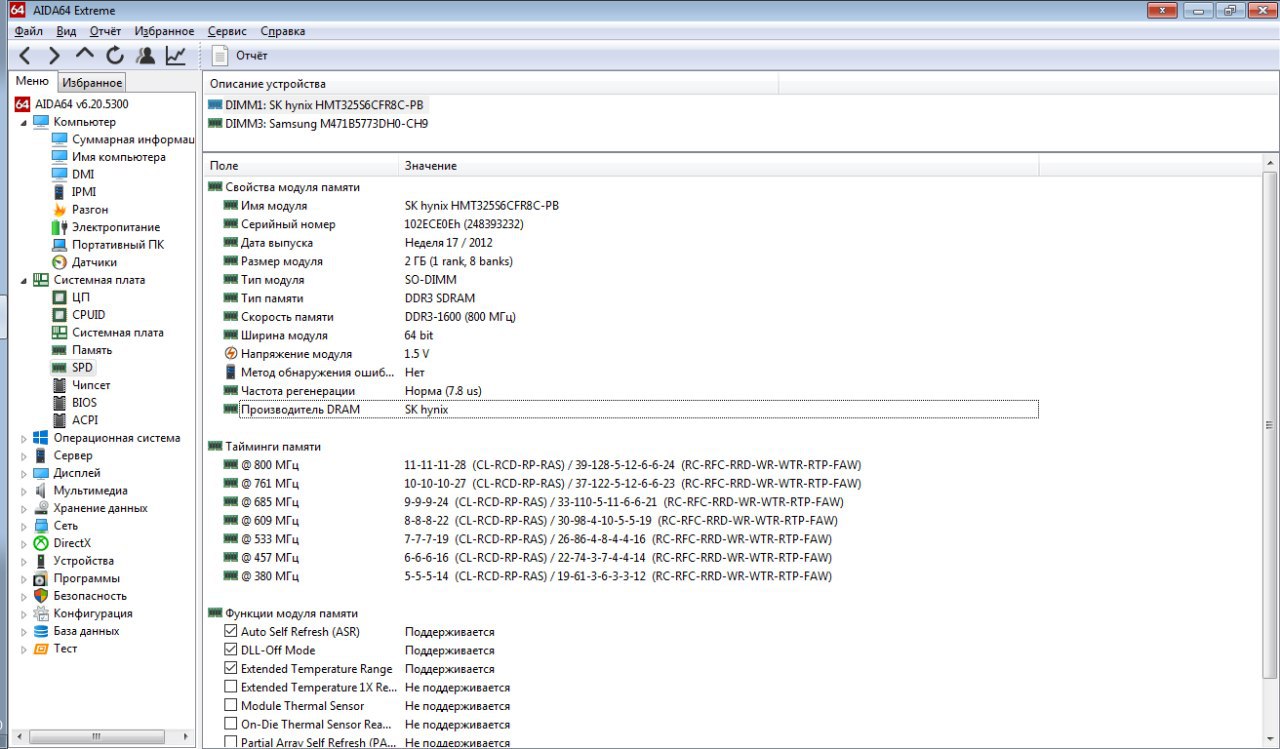Toggle Module Thermal Sensor checkbox
Viewport: 1280px width, 749px height.
[x=231, y=706]
